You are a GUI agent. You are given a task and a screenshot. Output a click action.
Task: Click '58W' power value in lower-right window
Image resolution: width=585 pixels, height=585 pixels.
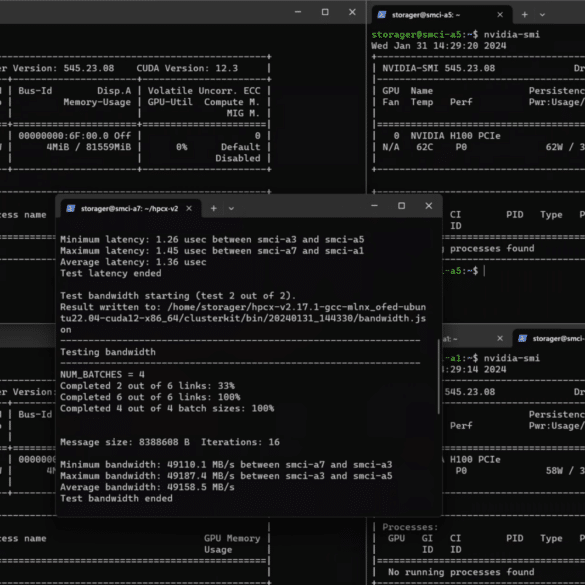coord(554,471)
